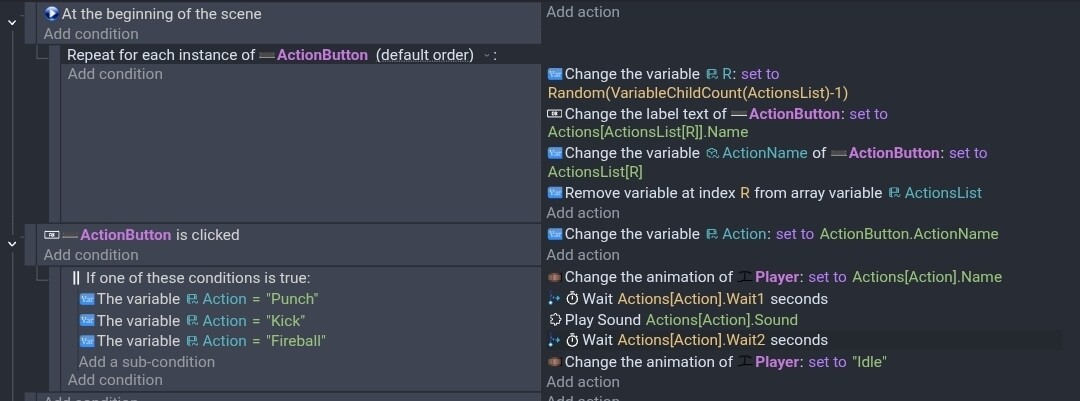Viewport: 1080px width, 401px height.
Task: Collapse the "ActionButton is clicked" event
Action: (12, 242)
